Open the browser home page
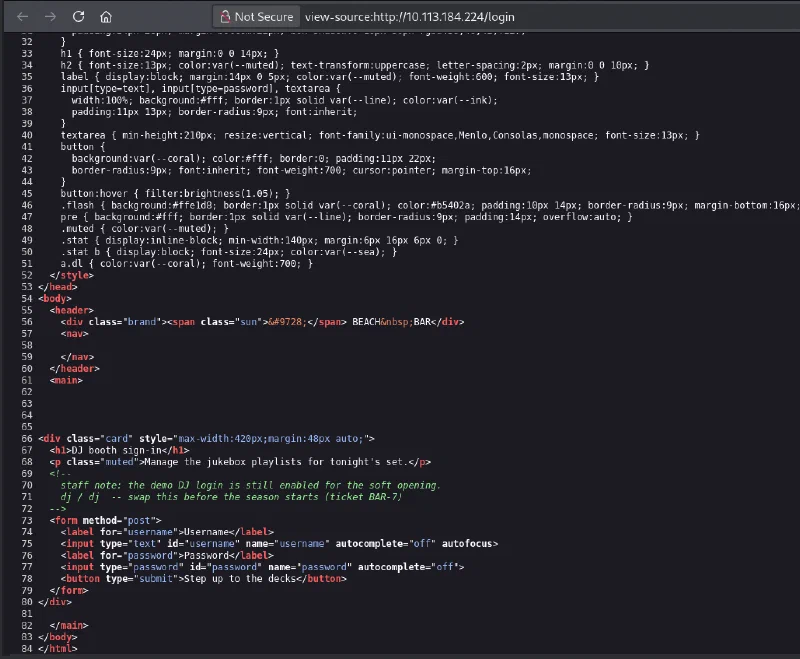The height and width of the screenshot is (659, 800). point(106,17)
